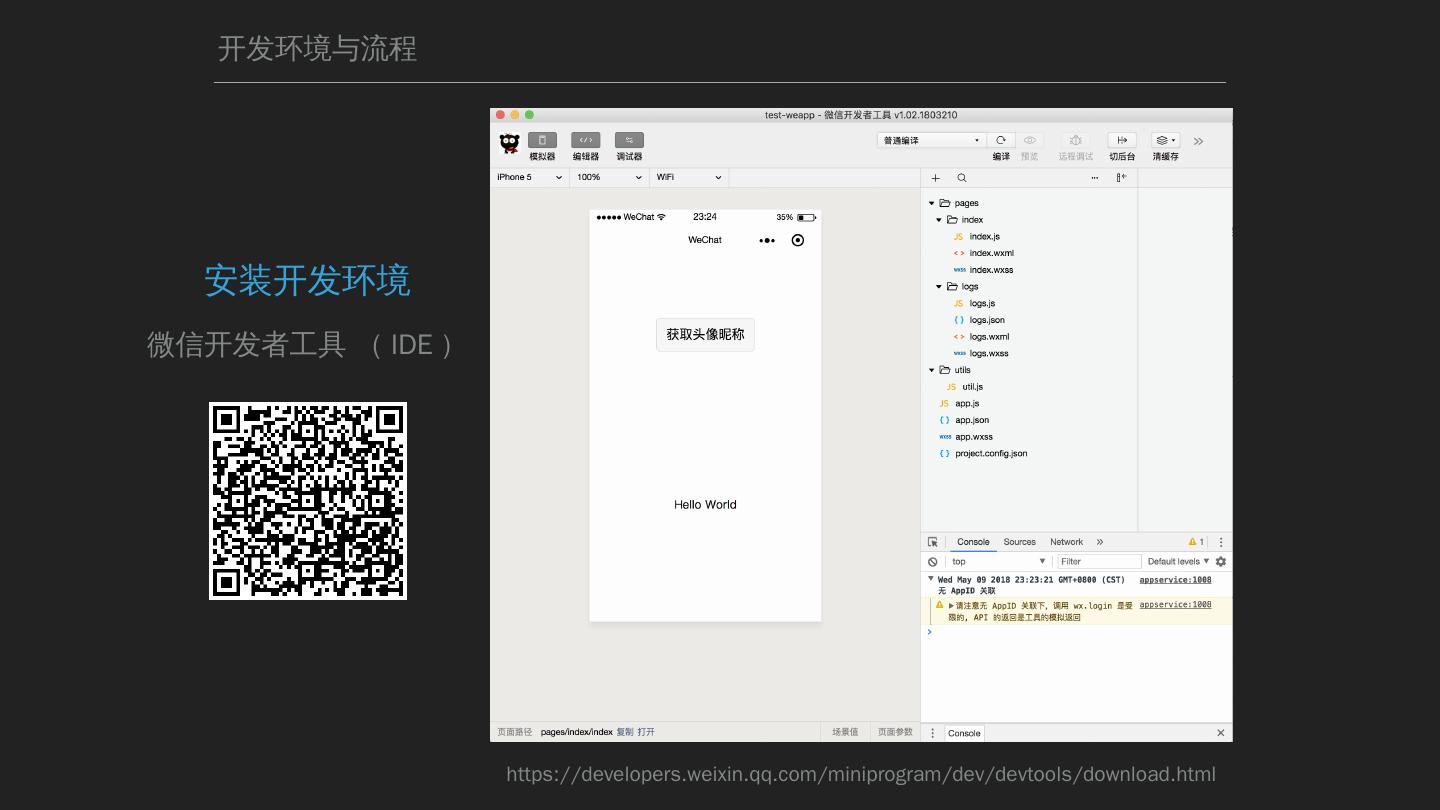This screenshot has width=1440, height=810.
Task: Switch to the Network tab
Action: coord(1066,542)
